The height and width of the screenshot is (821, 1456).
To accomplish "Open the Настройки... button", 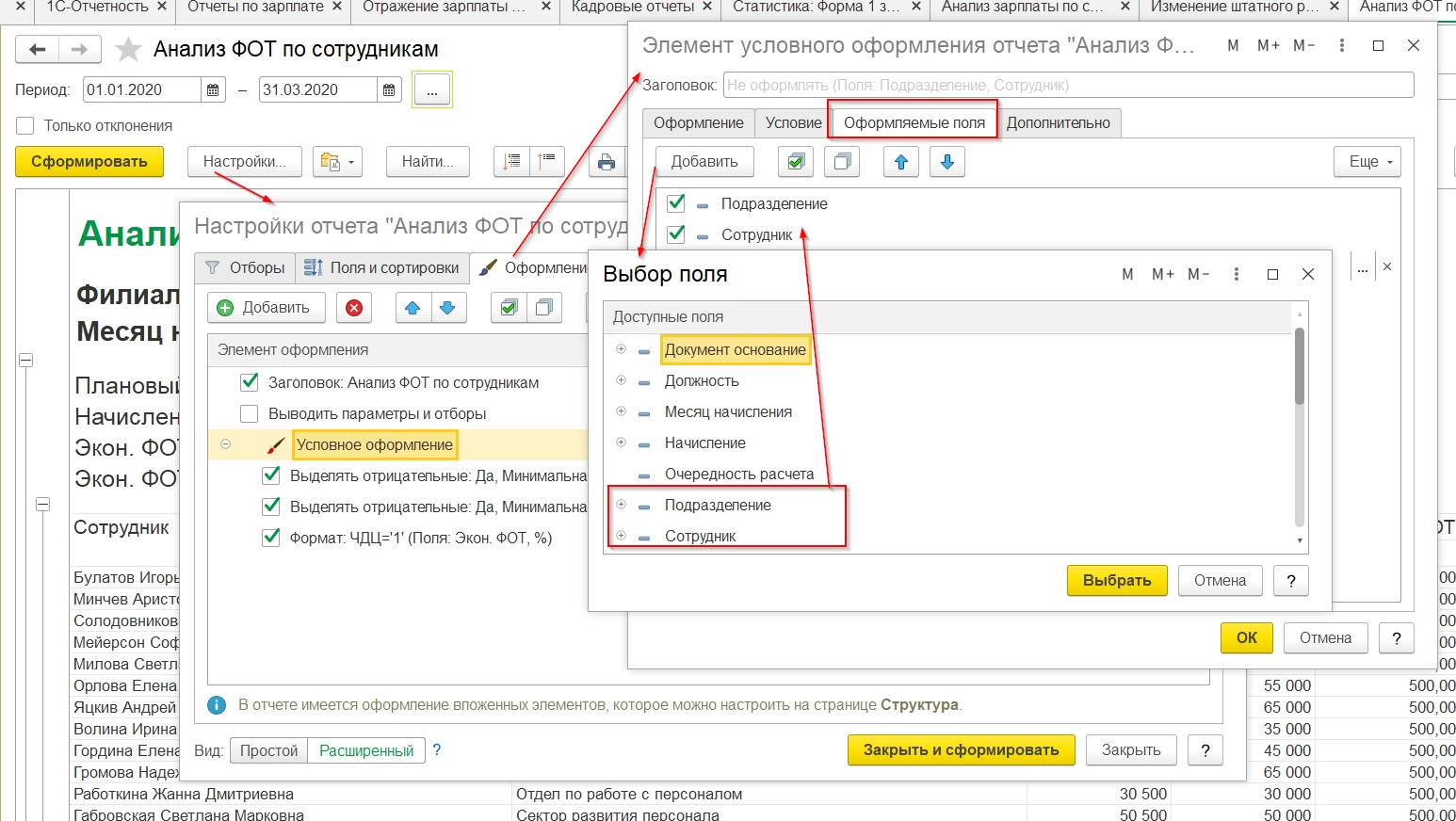I will click(x=244, y=162).
